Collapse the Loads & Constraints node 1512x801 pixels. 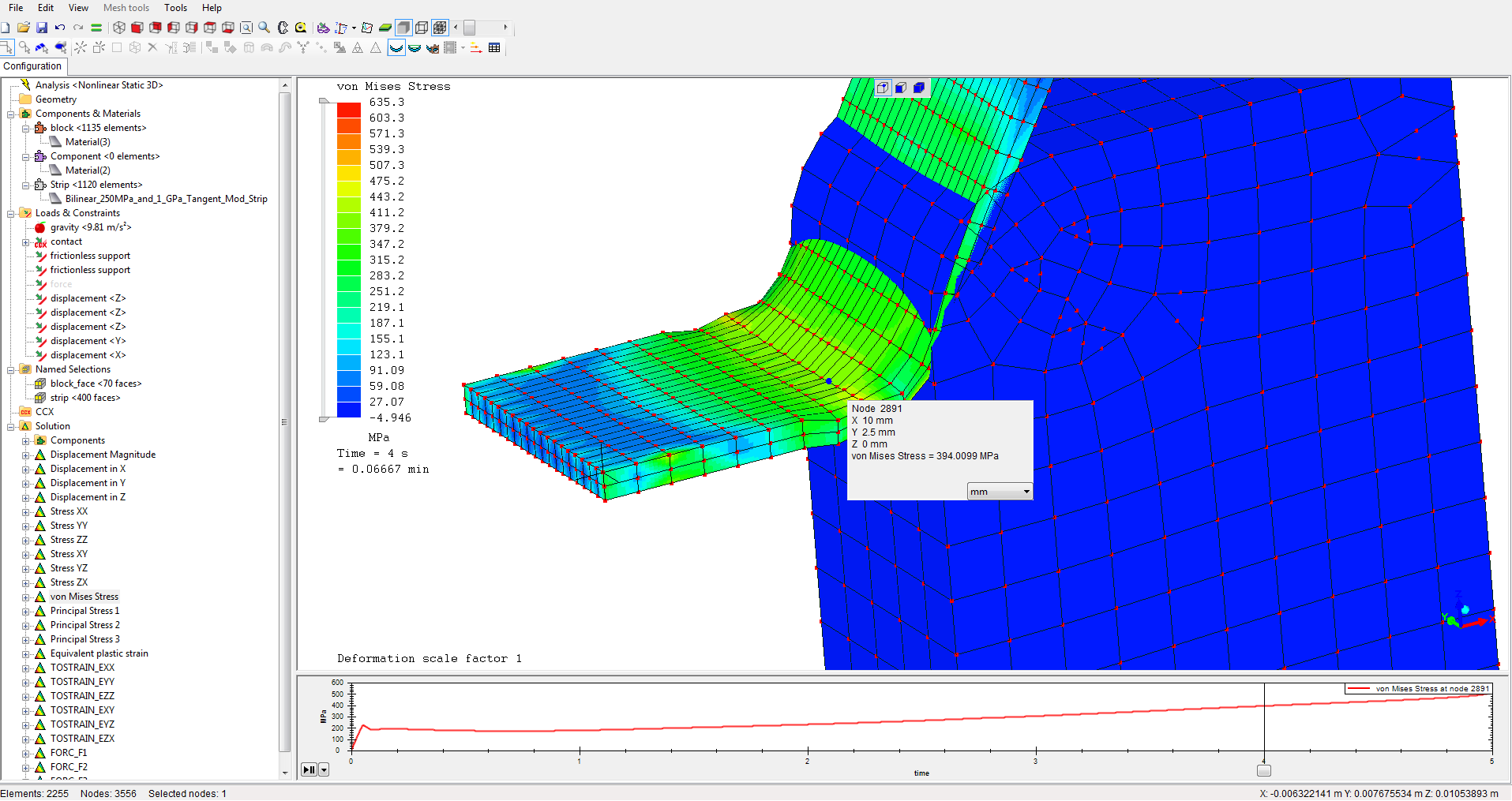click(10, 213)
